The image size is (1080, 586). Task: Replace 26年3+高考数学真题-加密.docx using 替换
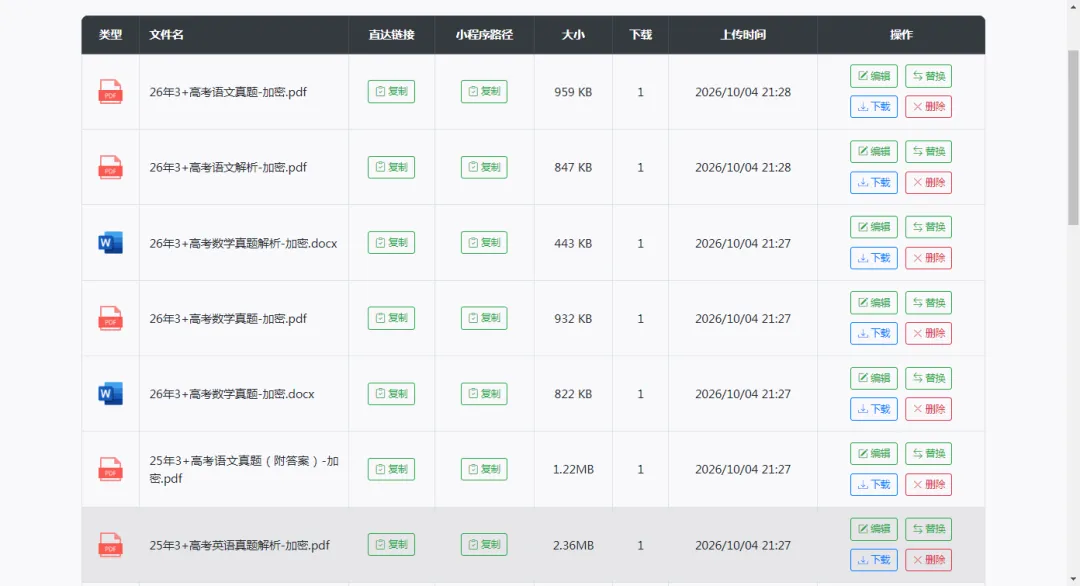pyautogui.click(x=928, y=378)
